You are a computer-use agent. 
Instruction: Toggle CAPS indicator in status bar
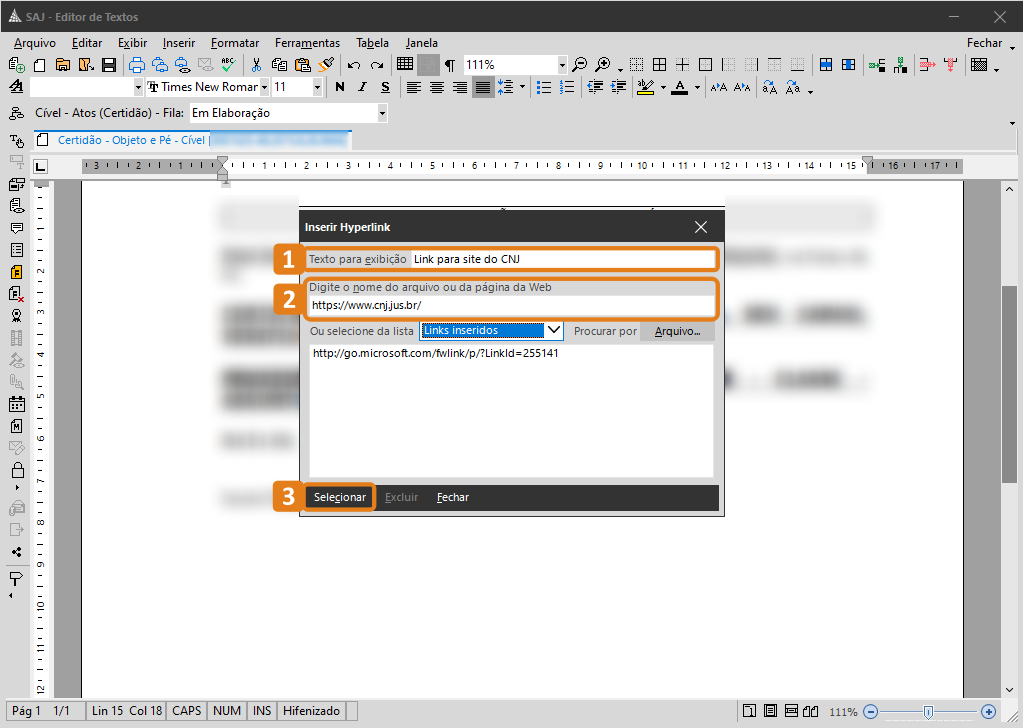pyautogui.click(x=187, y=711)
